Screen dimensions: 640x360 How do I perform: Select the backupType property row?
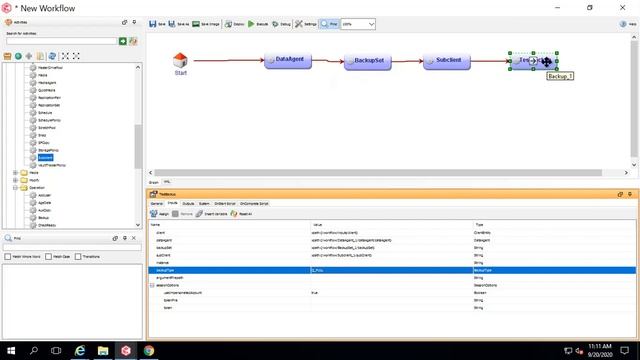392,270
